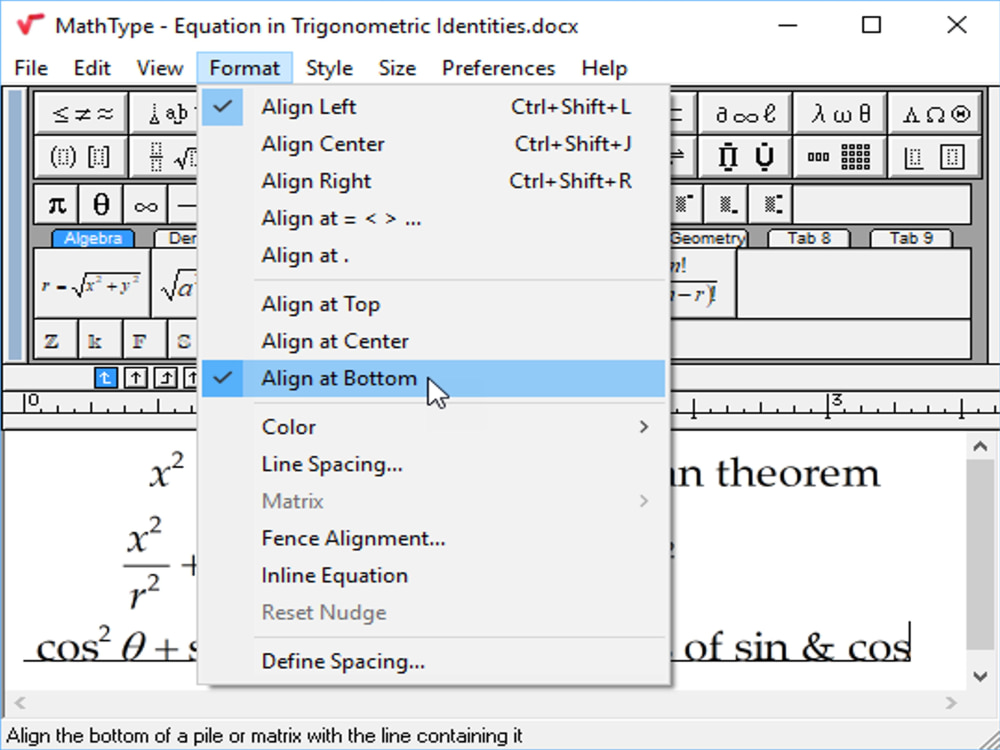This screenshot has width=1000, height=750.
Task: Switch to Tab 8
Action: [809, 238]
